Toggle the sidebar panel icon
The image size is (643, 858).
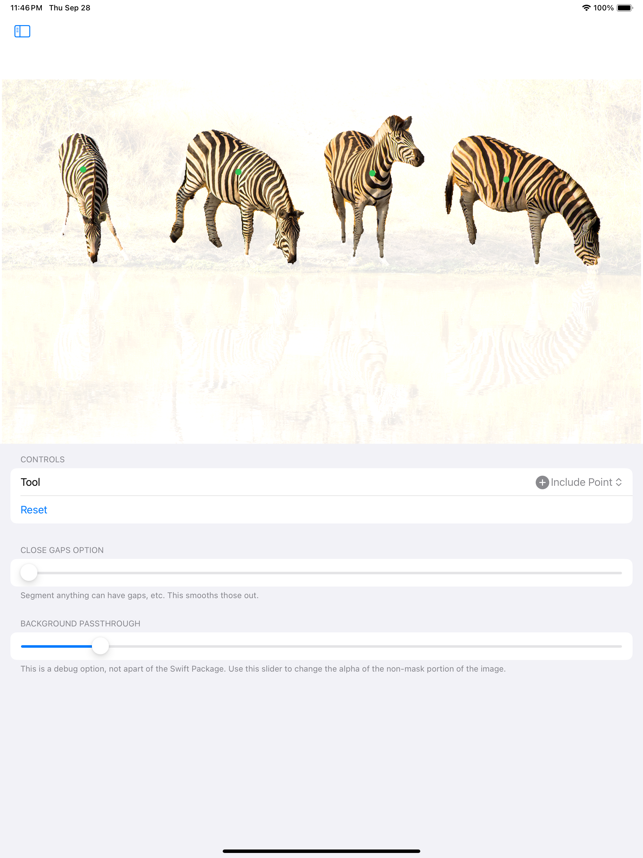click(x=22, y=31)
